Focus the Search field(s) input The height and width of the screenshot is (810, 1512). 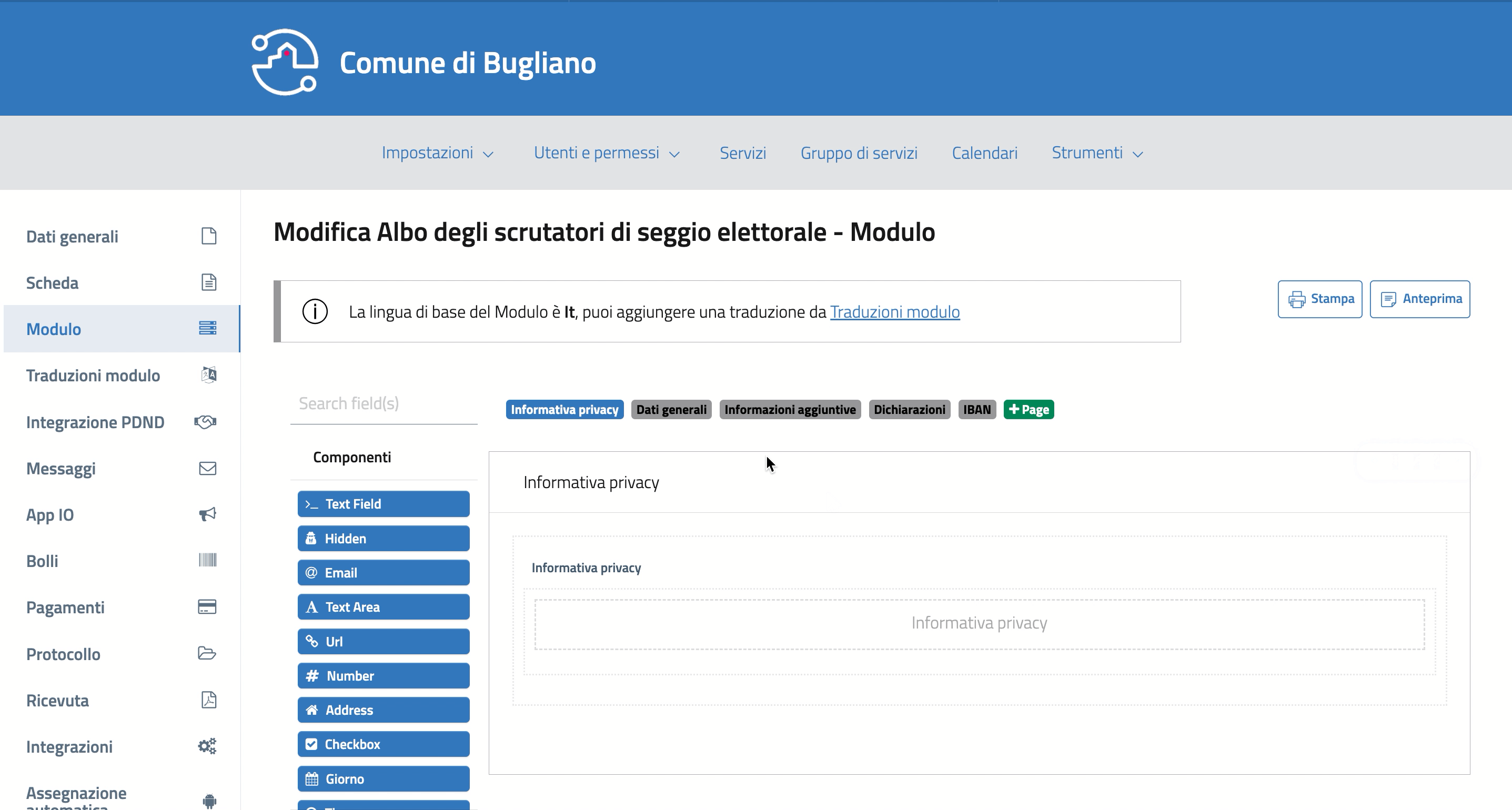384,404
